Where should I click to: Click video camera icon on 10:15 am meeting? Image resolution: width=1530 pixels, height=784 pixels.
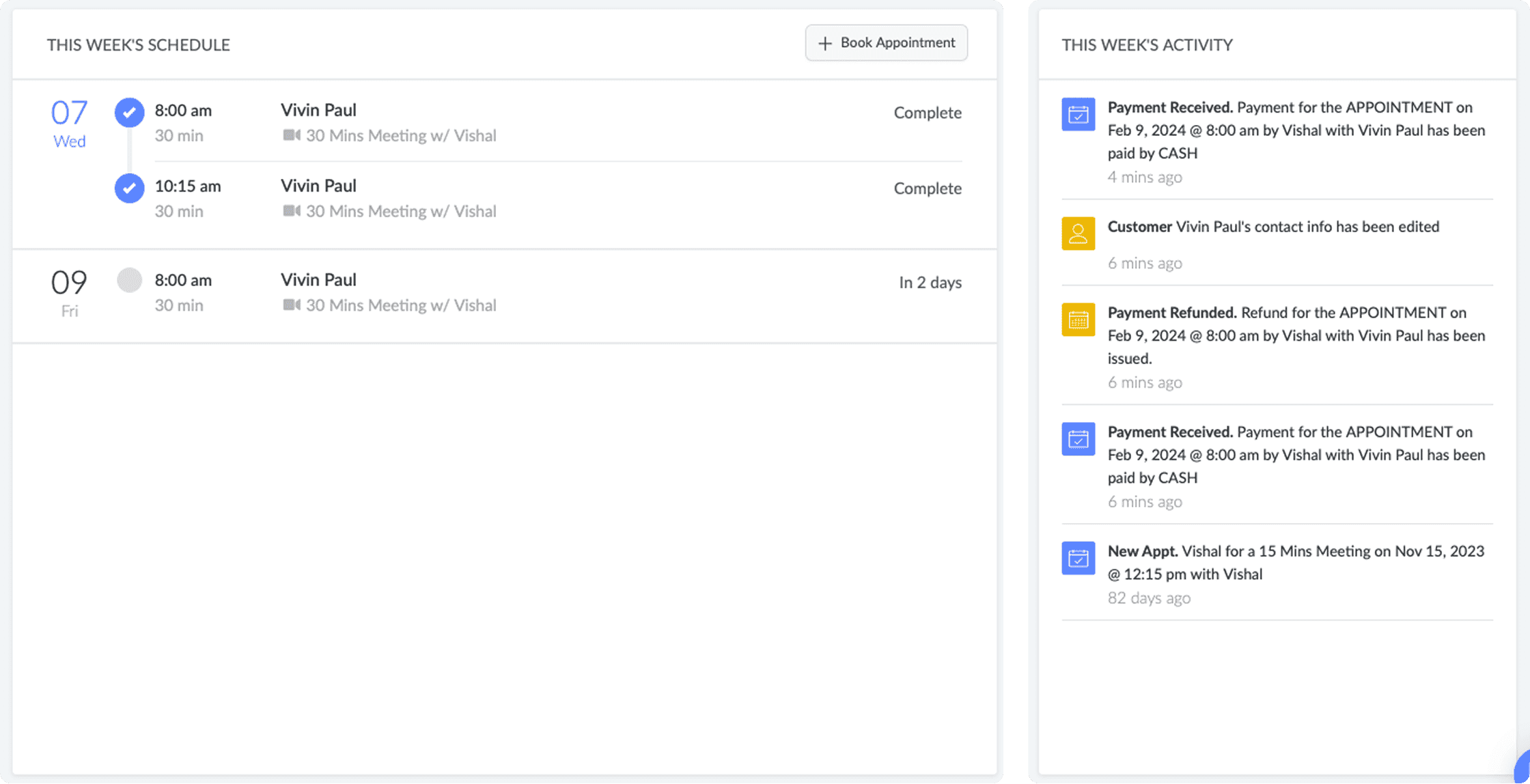(292, 211)
